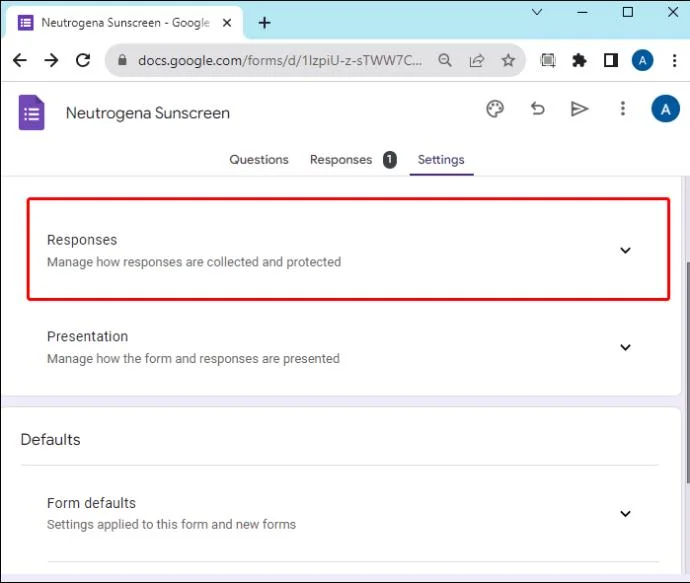Close the browser window

[x=673, y=12]
